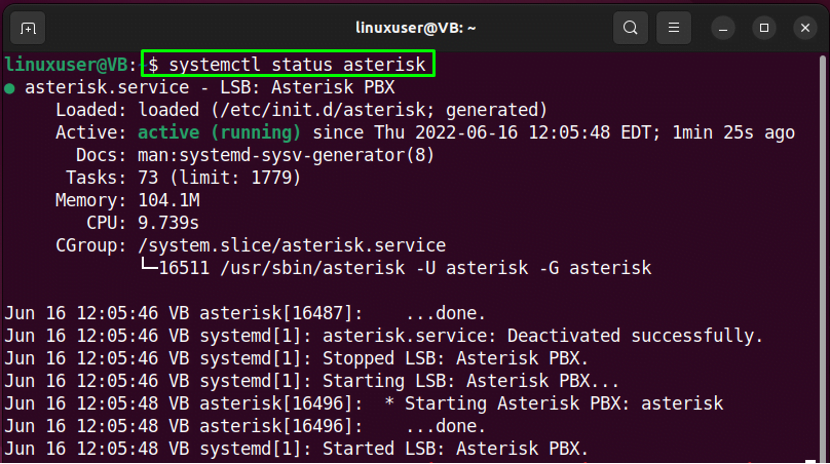
Task: Click the linuxuser@VB prompt text
Action: [66, 65]
